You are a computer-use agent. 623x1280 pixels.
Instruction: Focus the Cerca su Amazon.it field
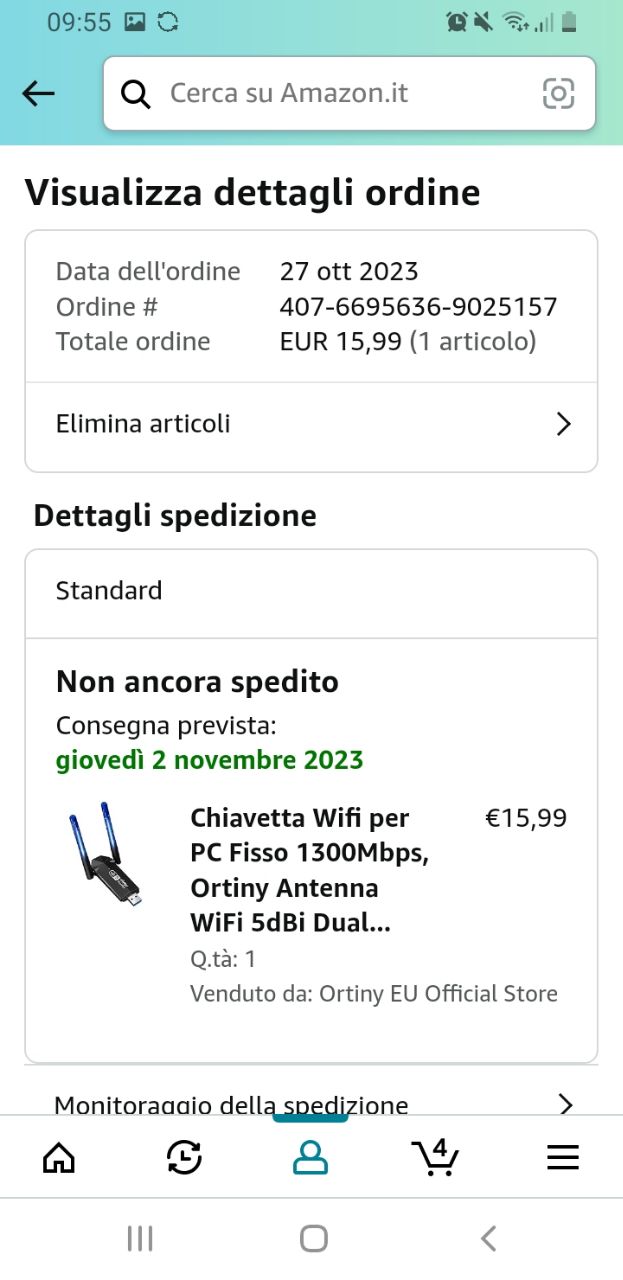point(340,94)
